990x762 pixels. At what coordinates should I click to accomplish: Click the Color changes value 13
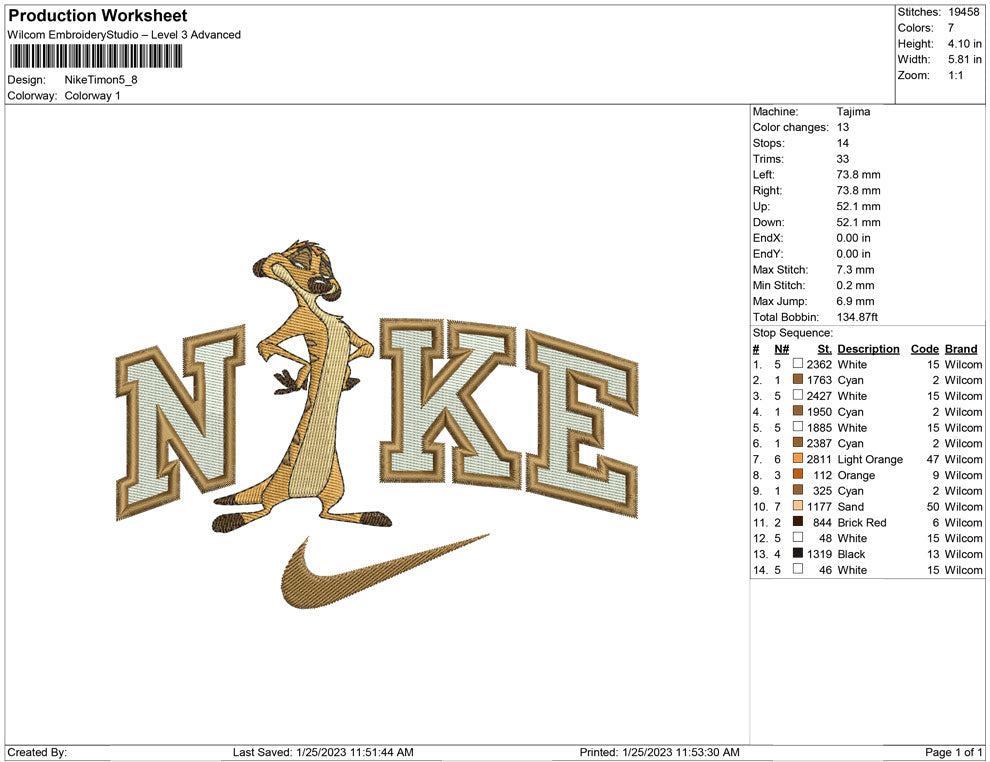tap(843, 128)
